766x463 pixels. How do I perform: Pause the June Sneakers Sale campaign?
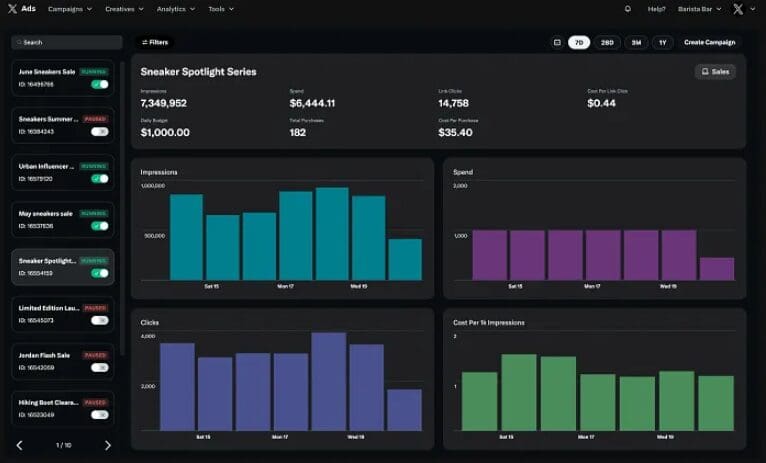pos(99,85)
